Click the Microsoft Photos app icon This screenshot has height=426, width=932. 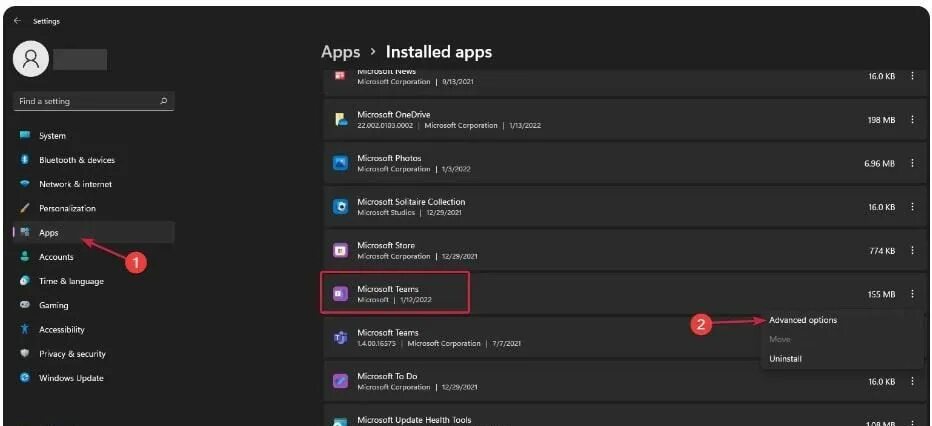[340, 163]
